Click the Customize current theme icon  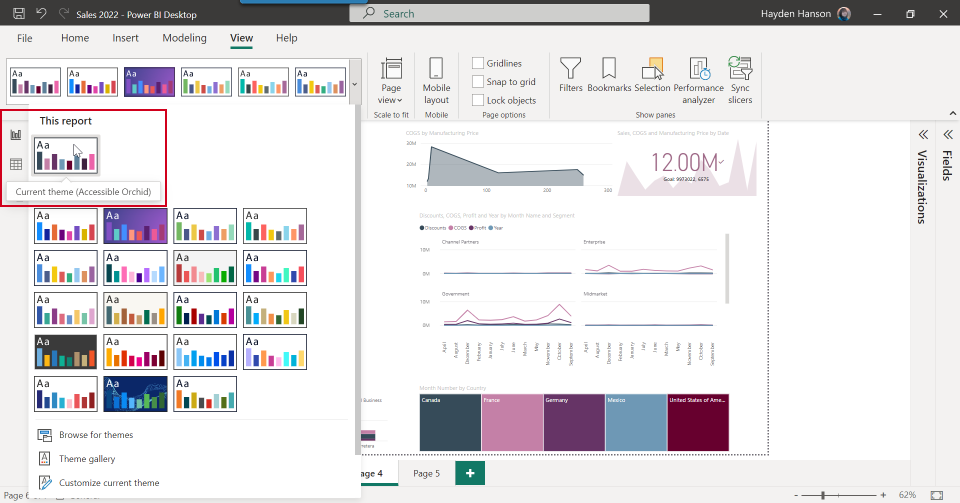(45, 483)
